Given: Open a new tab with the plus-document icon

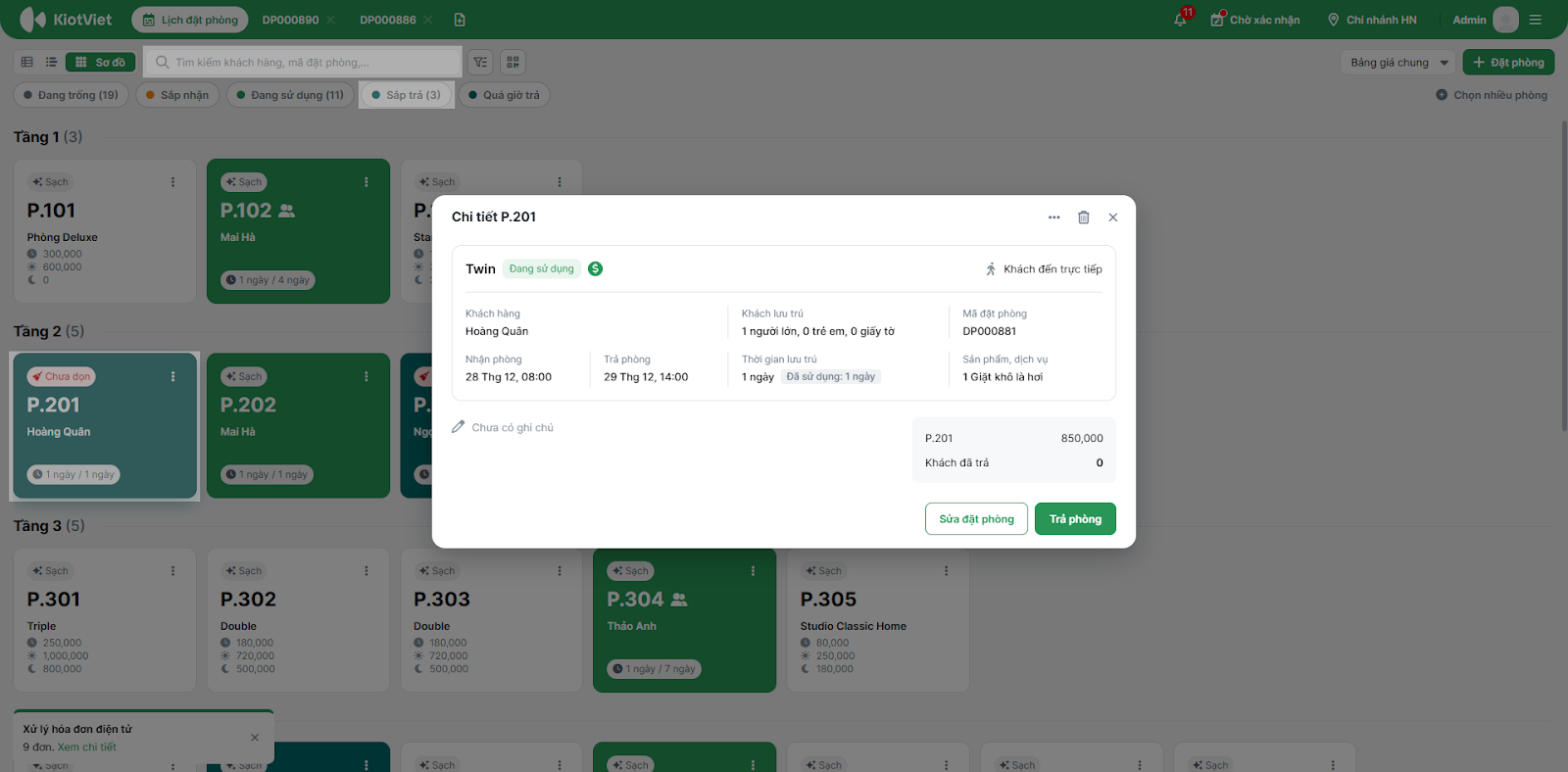Looking at the screenshot, I should (460, 20).
